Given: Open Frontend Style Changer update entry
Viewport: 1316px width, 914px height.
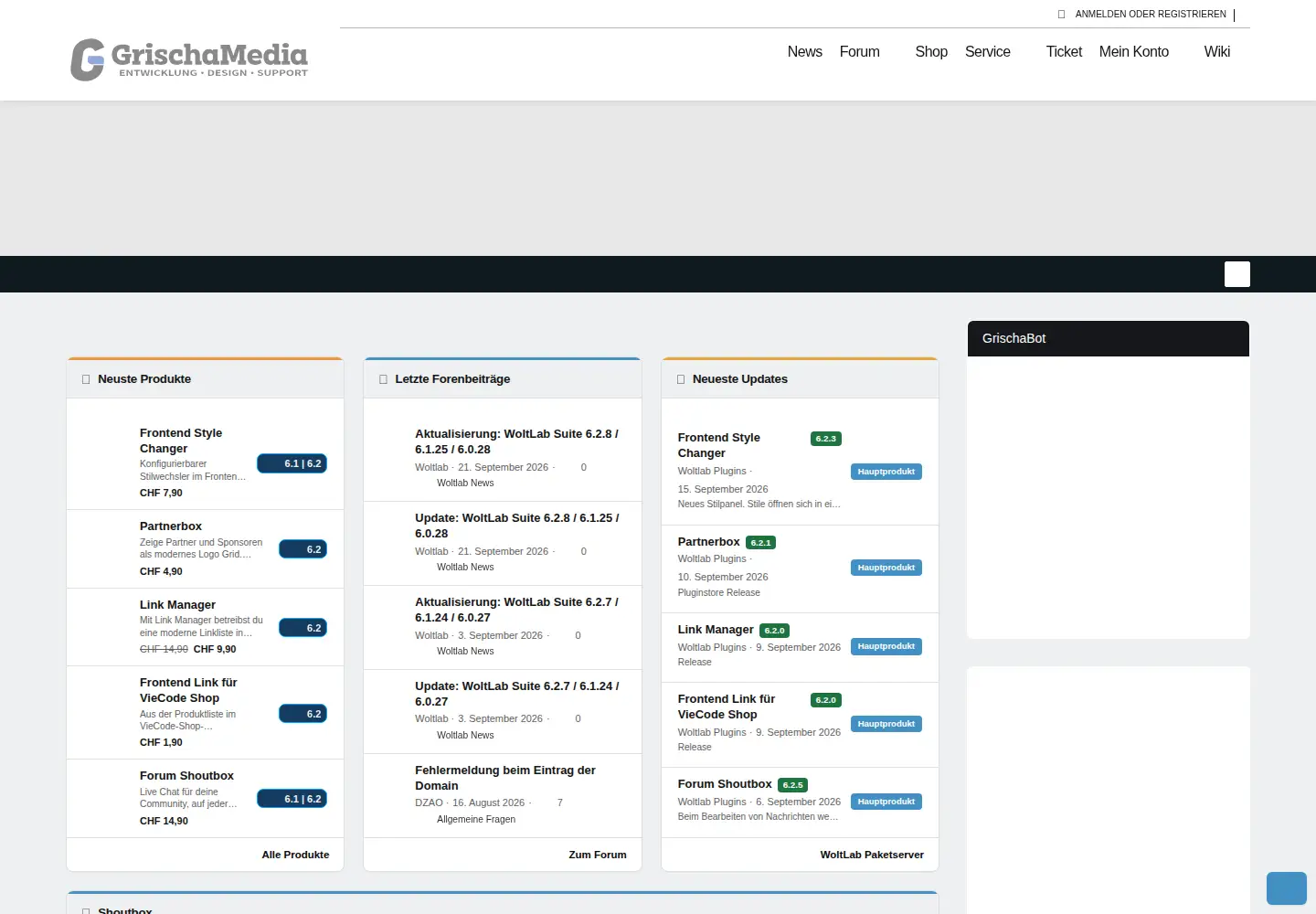Looking at the screenshot, I should point(718,445).
